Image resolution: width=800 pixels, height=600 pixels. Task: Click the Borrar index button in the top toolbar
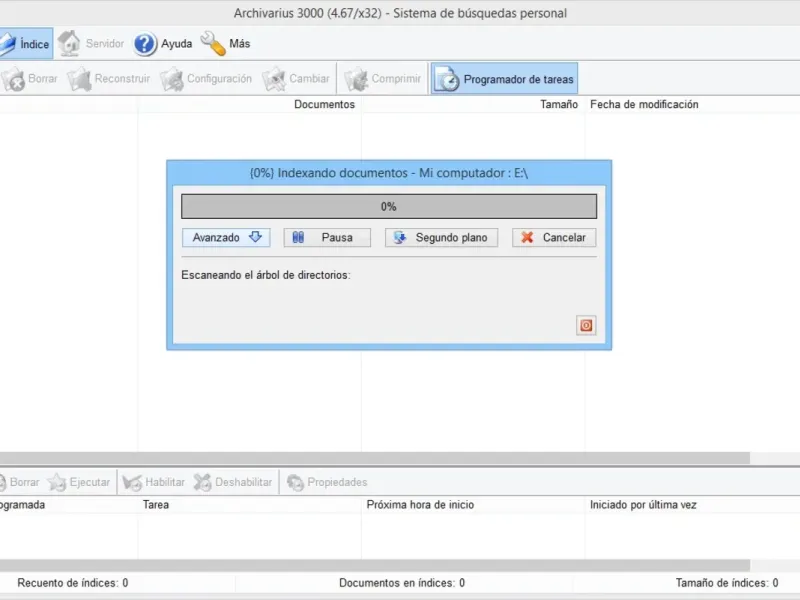[29, 79]
